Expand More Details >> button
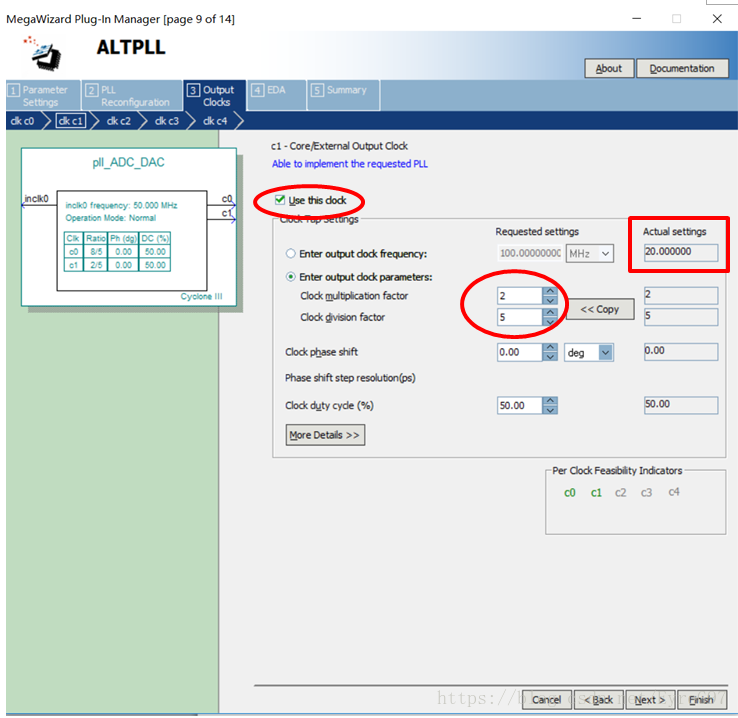Viewport: 738px width, 718px height. point(325,435)
